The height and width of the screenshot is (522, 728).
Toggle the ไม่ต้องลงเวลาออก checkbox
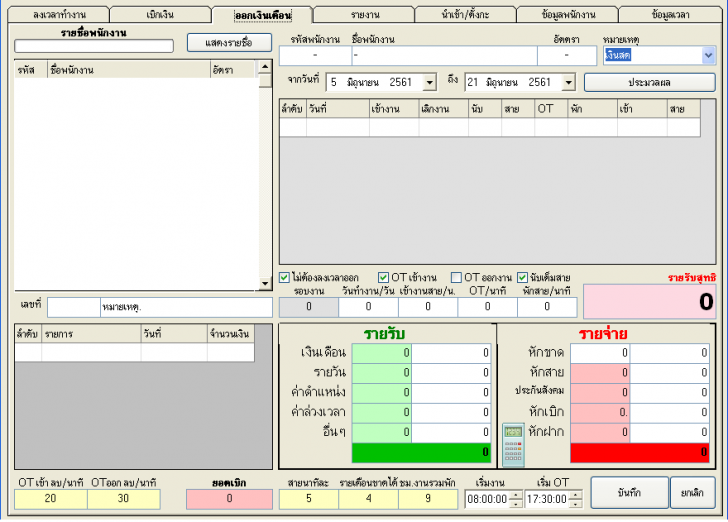click(284, 278)
